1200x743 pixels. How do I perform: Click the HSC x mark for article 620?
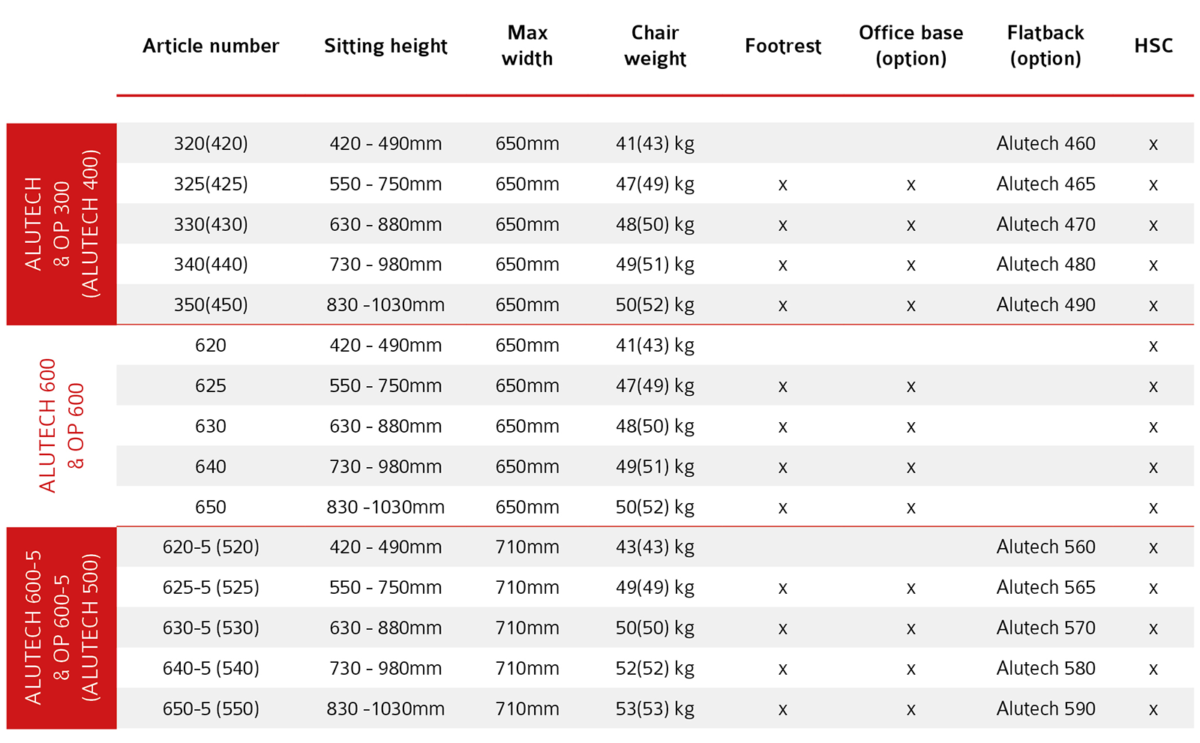(1153, 346)
